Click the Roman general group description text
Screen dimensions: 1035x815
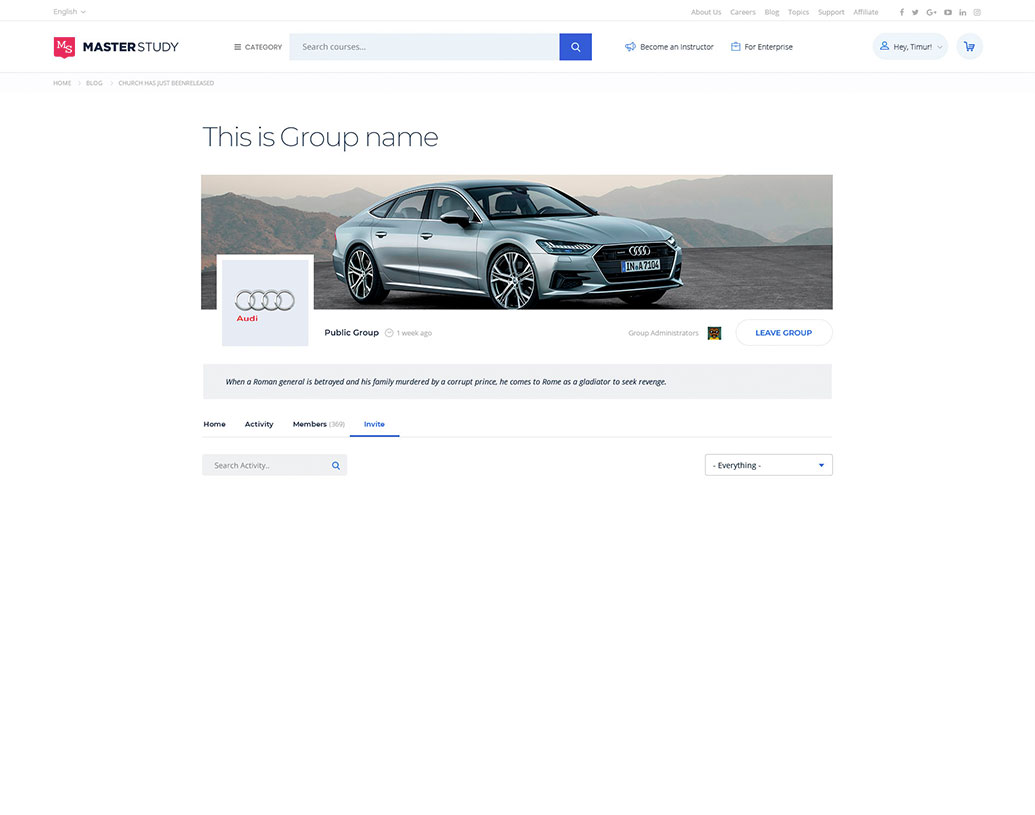click(x=446, y=381)
